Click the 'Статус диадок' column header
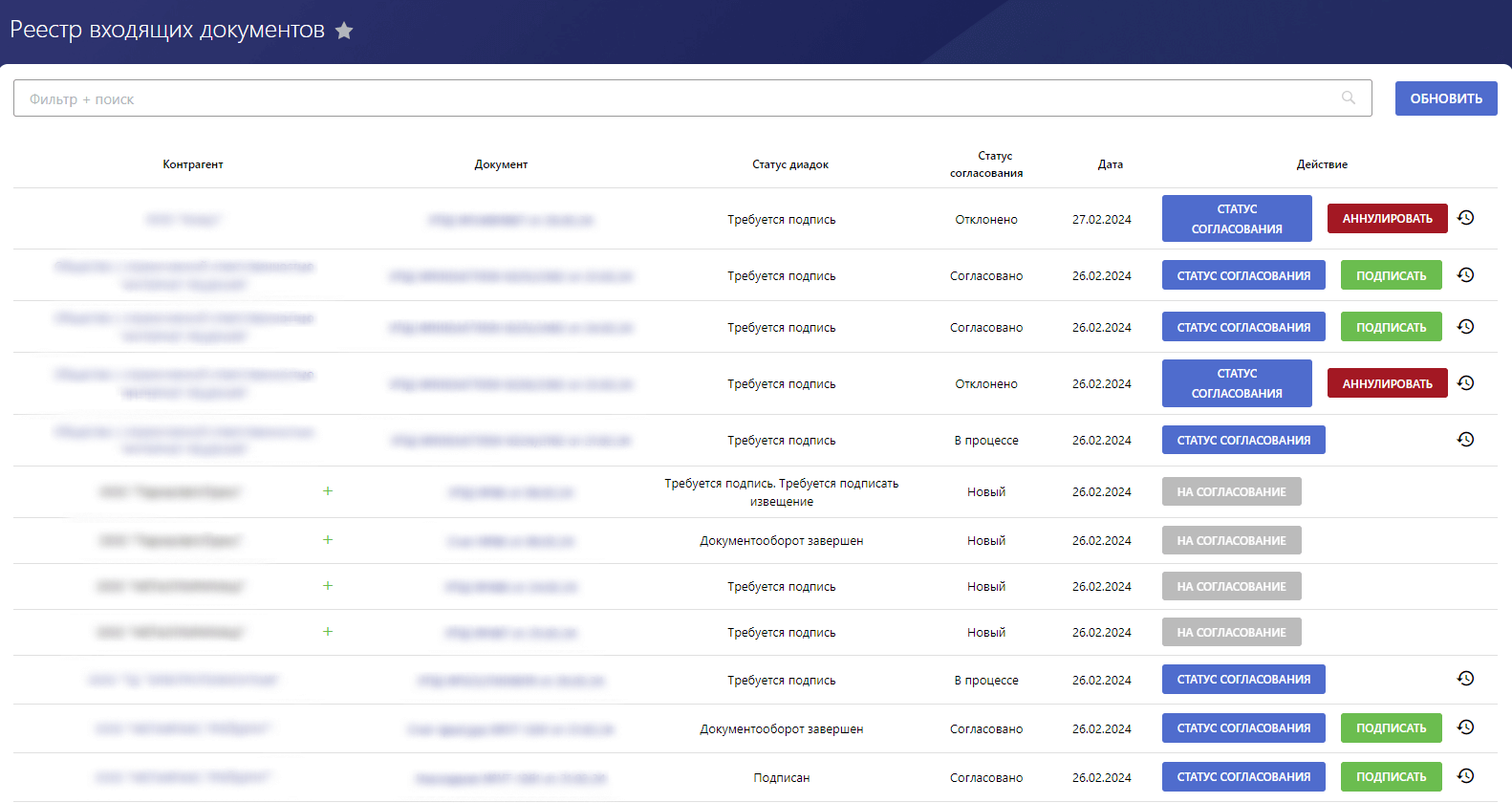Image resolution: width=1512 pixels, height=803 pixels. pos(790,164)
